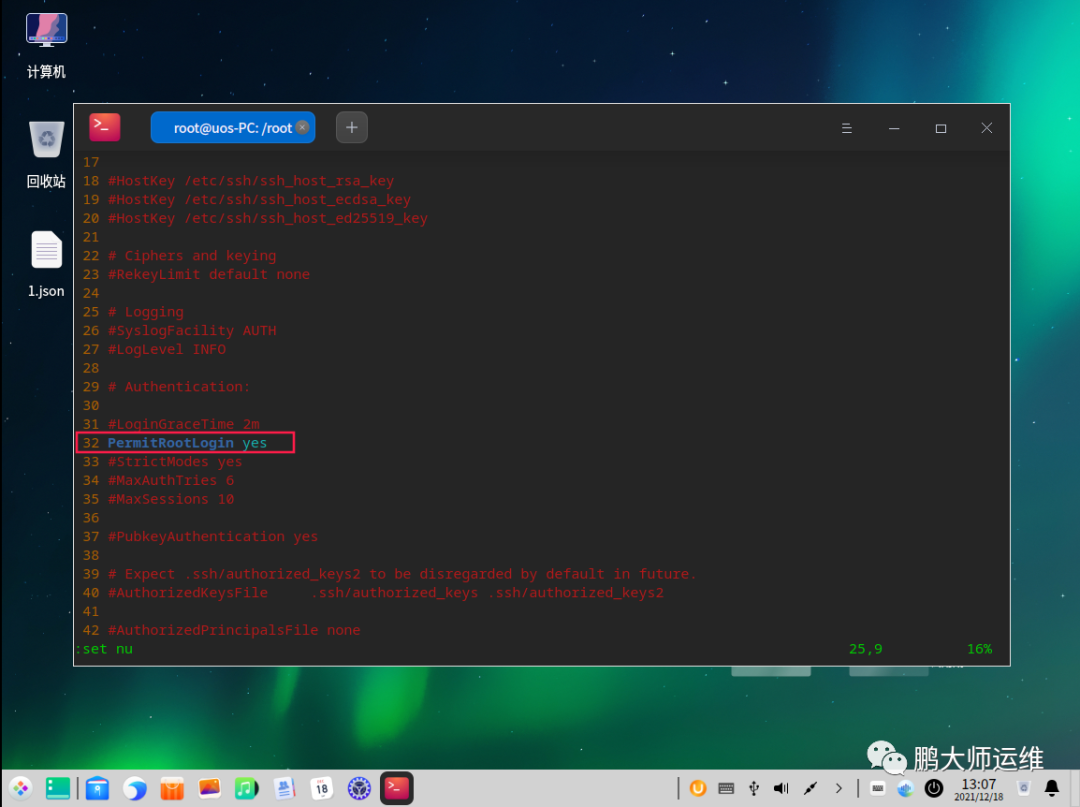Click the #MaxAuthTries 6 line

click(x=171, y=480)
